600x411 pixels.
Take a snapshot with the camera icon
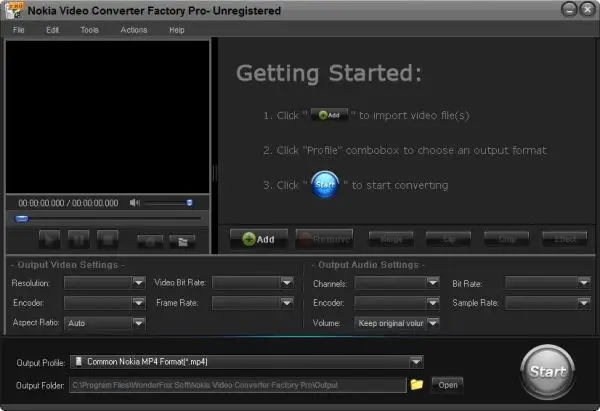click(x=150, y=241)
